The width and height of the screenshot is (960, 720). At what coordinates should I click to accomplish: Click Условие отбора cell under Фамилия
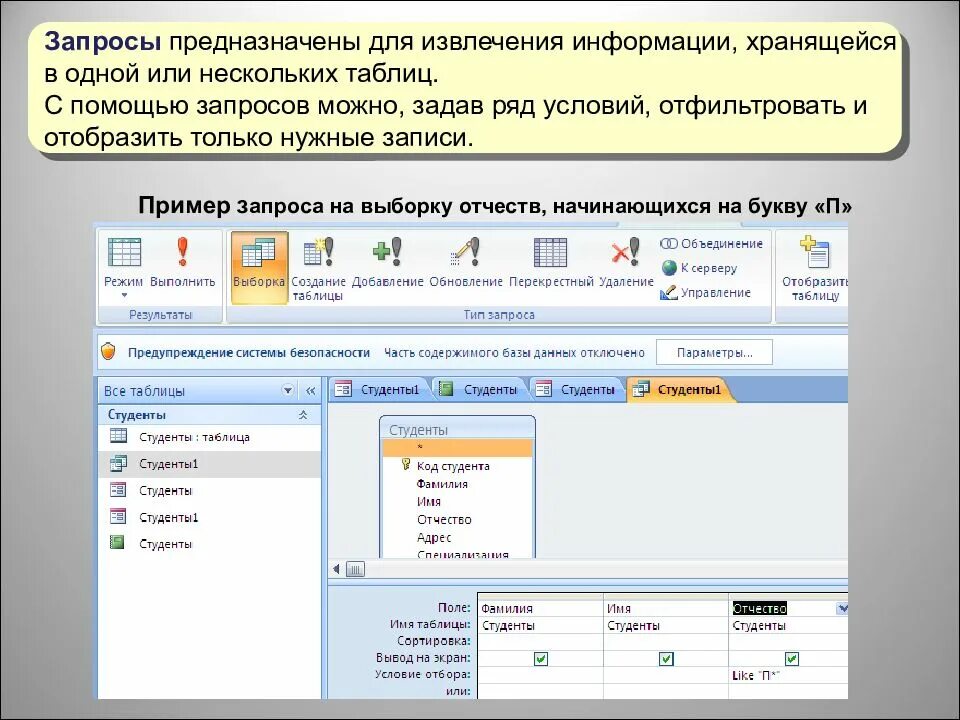pos(540,675)
